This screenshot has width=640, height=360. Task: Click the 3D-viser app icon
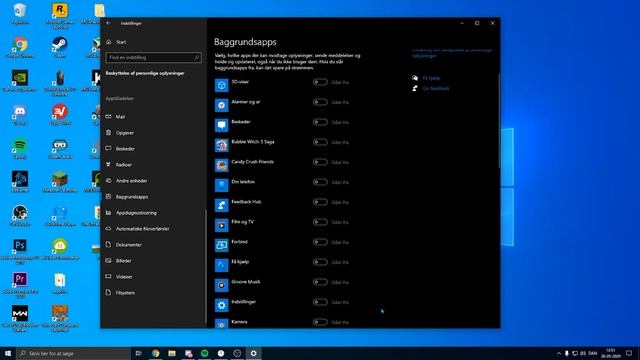click(222, 85)
